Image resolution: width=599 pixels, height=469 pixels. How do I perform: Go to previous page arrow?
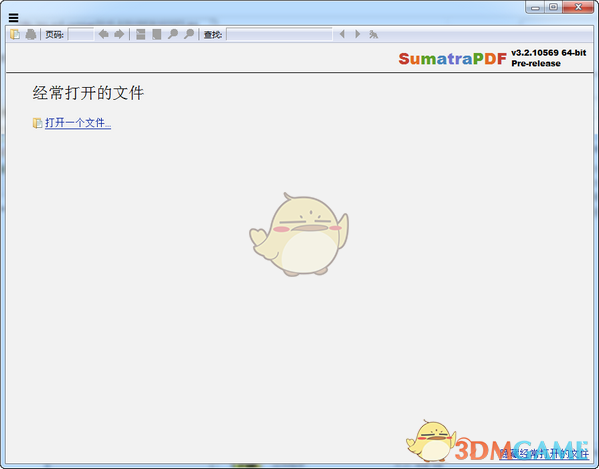[104, 34]
